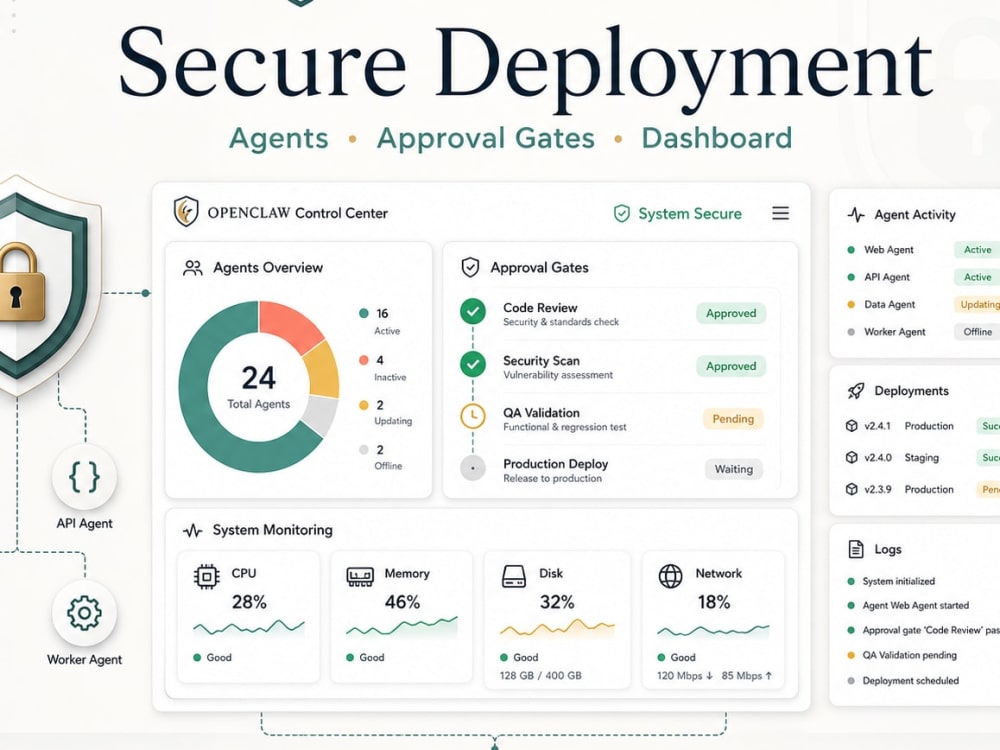
Task: Click the Approval Gates shield icon
Action: 470,267
